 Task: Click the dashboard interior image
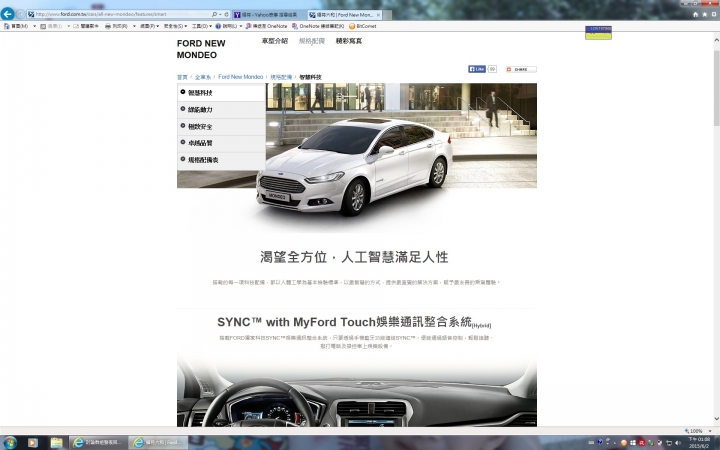(357, 391)
